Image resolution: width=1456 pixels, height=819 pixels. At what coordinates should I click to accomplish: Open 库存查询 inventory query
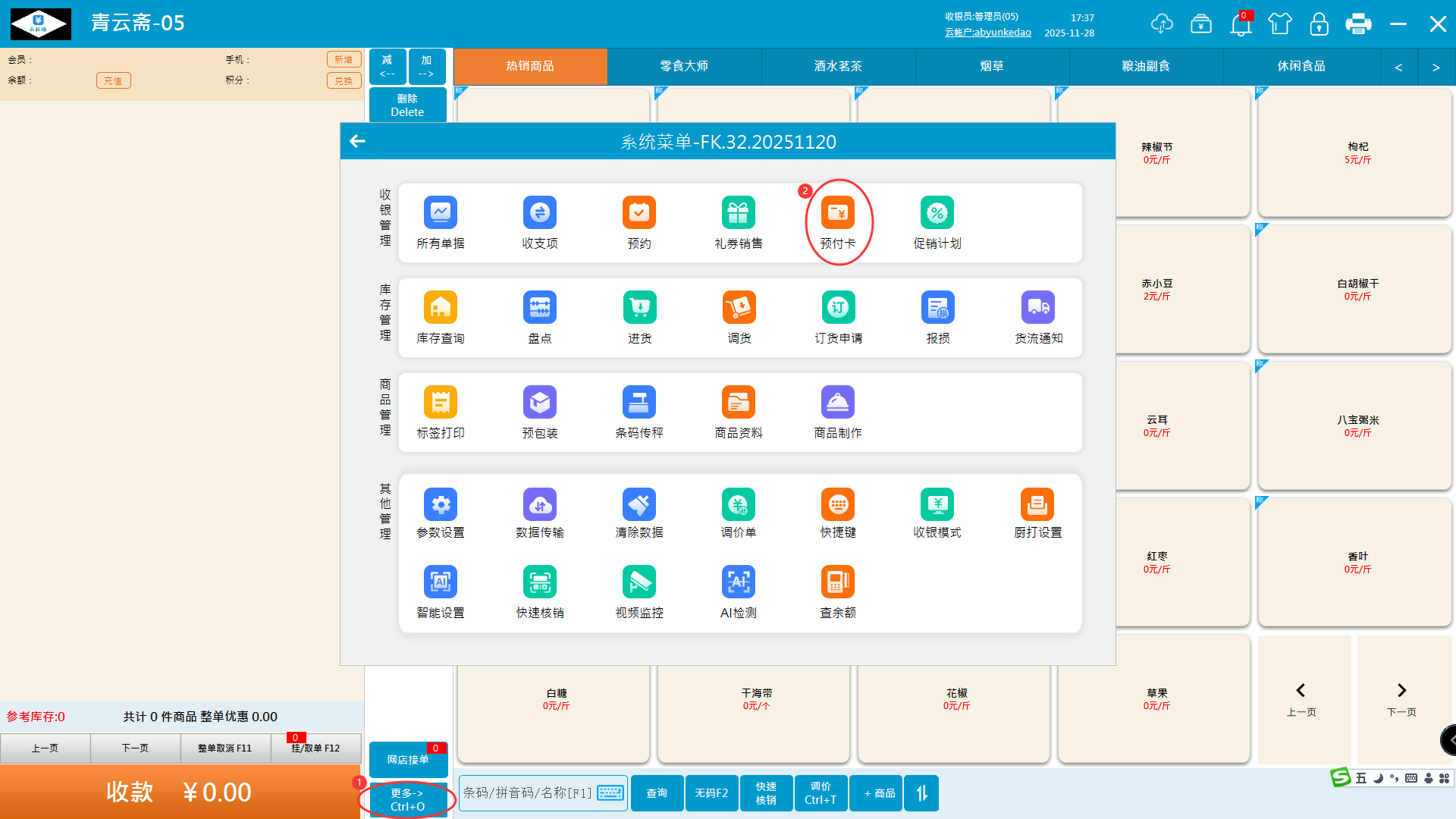coord(440,308)
